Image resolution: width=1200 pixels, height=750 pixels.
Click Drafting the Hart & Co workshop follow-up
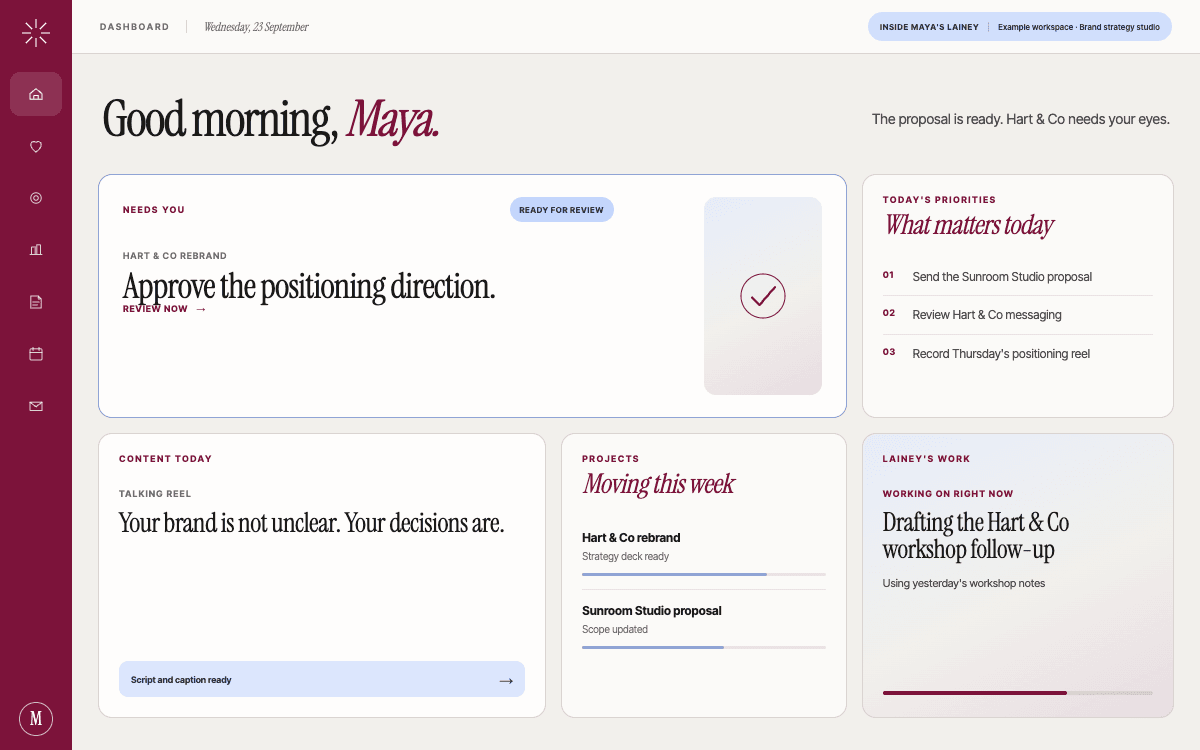click(x=976, y=536)
